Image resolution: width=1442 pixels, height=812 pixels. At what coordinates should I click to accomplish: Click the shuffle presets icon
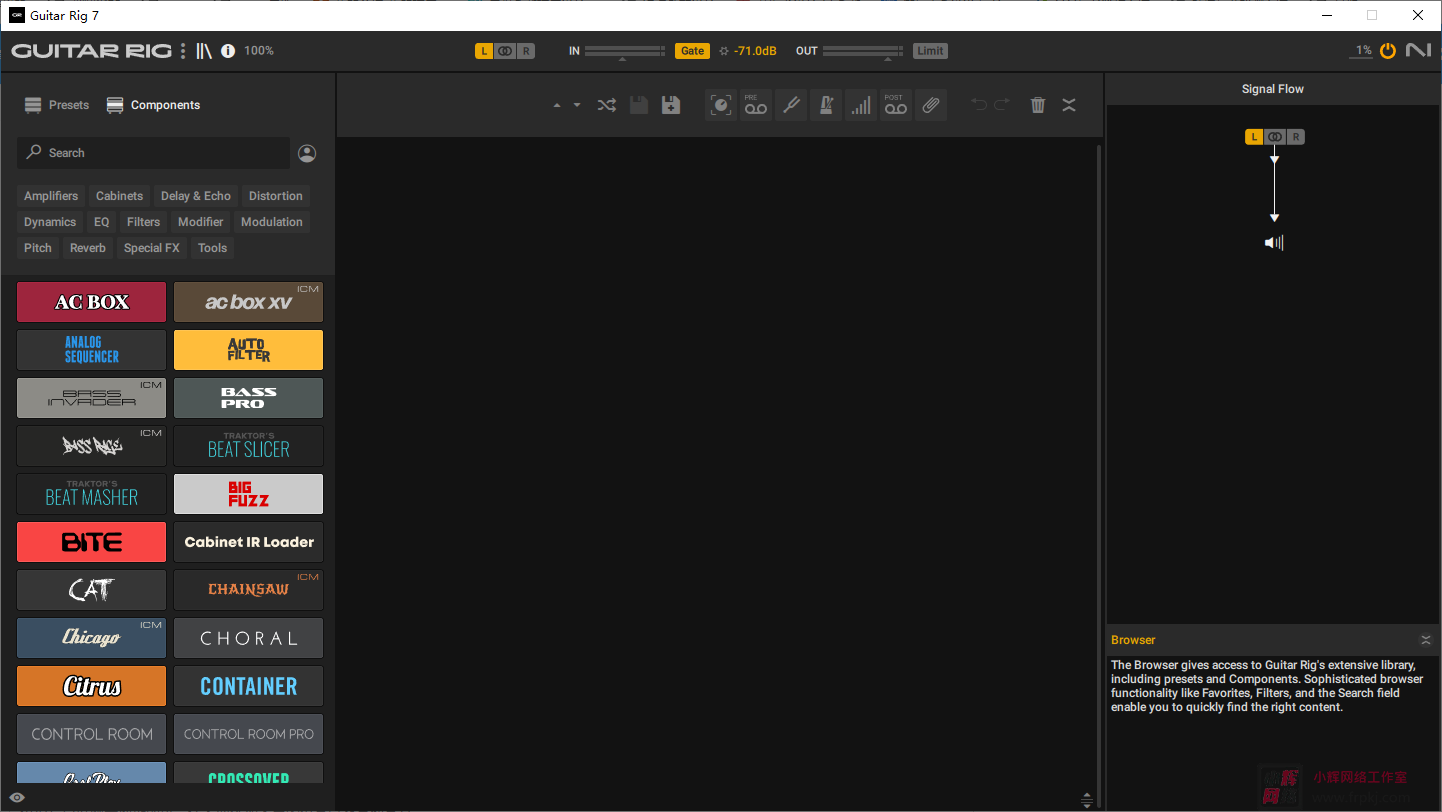[x=606, y=105]
